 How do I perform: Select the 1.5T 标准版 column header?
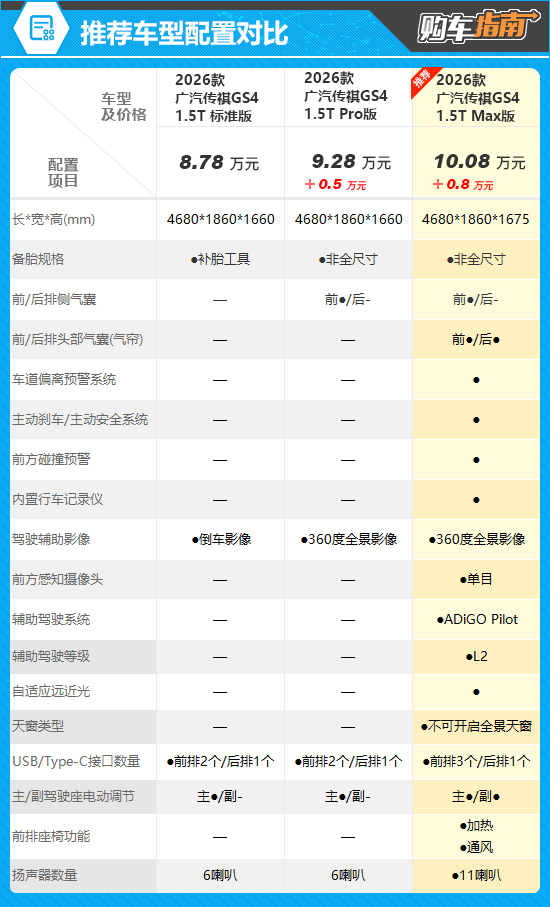pos(217,98)
